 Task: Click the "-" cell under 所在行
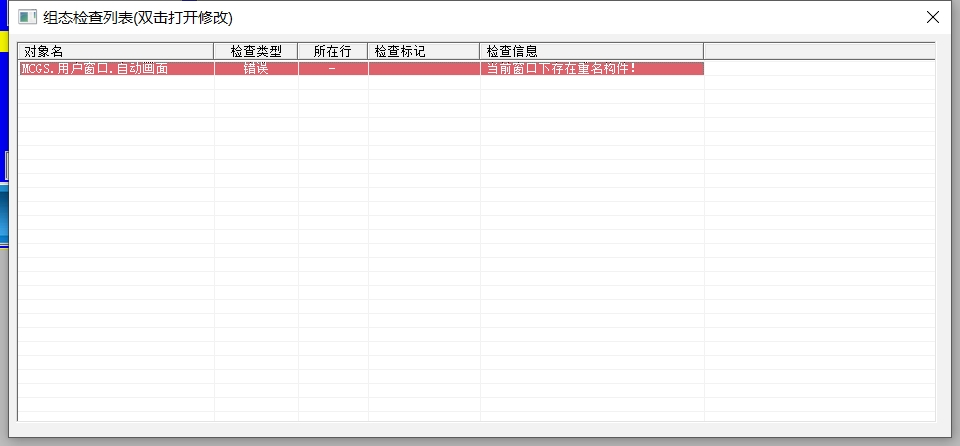click(332, 69)
